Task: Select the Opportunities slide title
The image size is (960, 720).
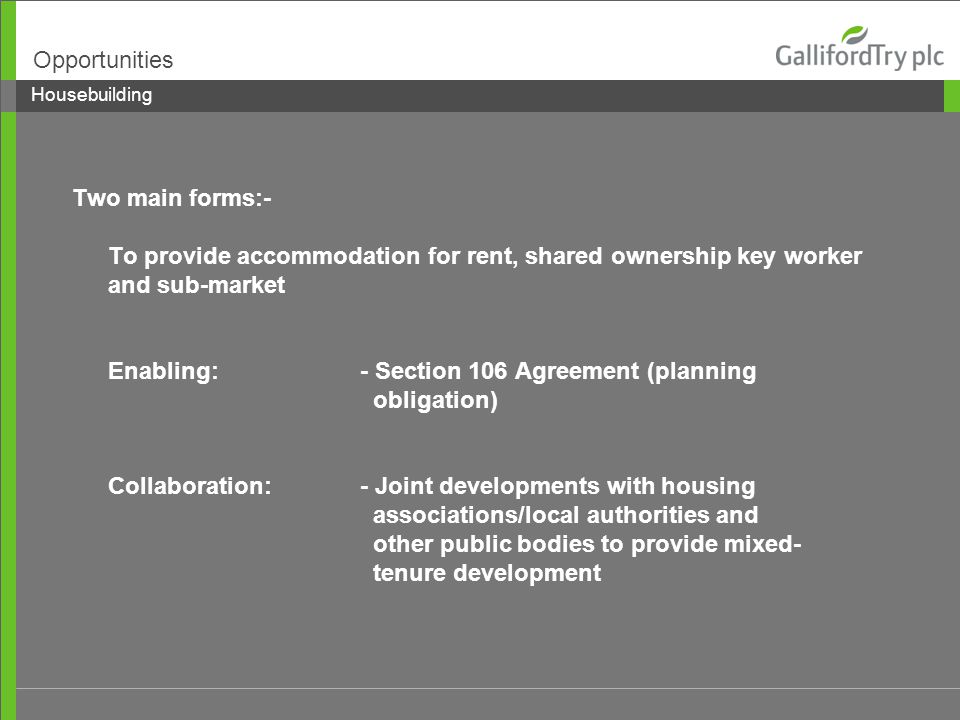Action: click(103, 60)
